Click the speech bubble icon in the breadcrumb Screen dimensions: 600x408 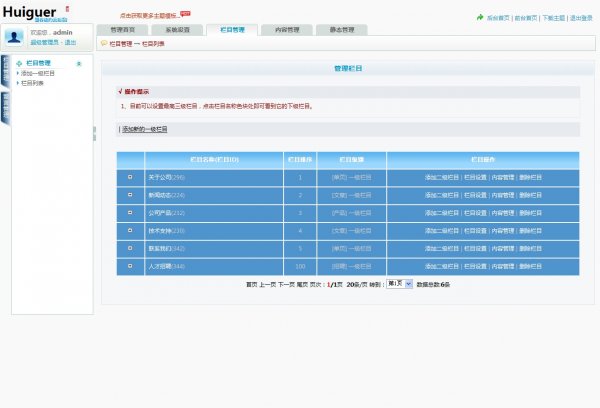pos(104,44)
